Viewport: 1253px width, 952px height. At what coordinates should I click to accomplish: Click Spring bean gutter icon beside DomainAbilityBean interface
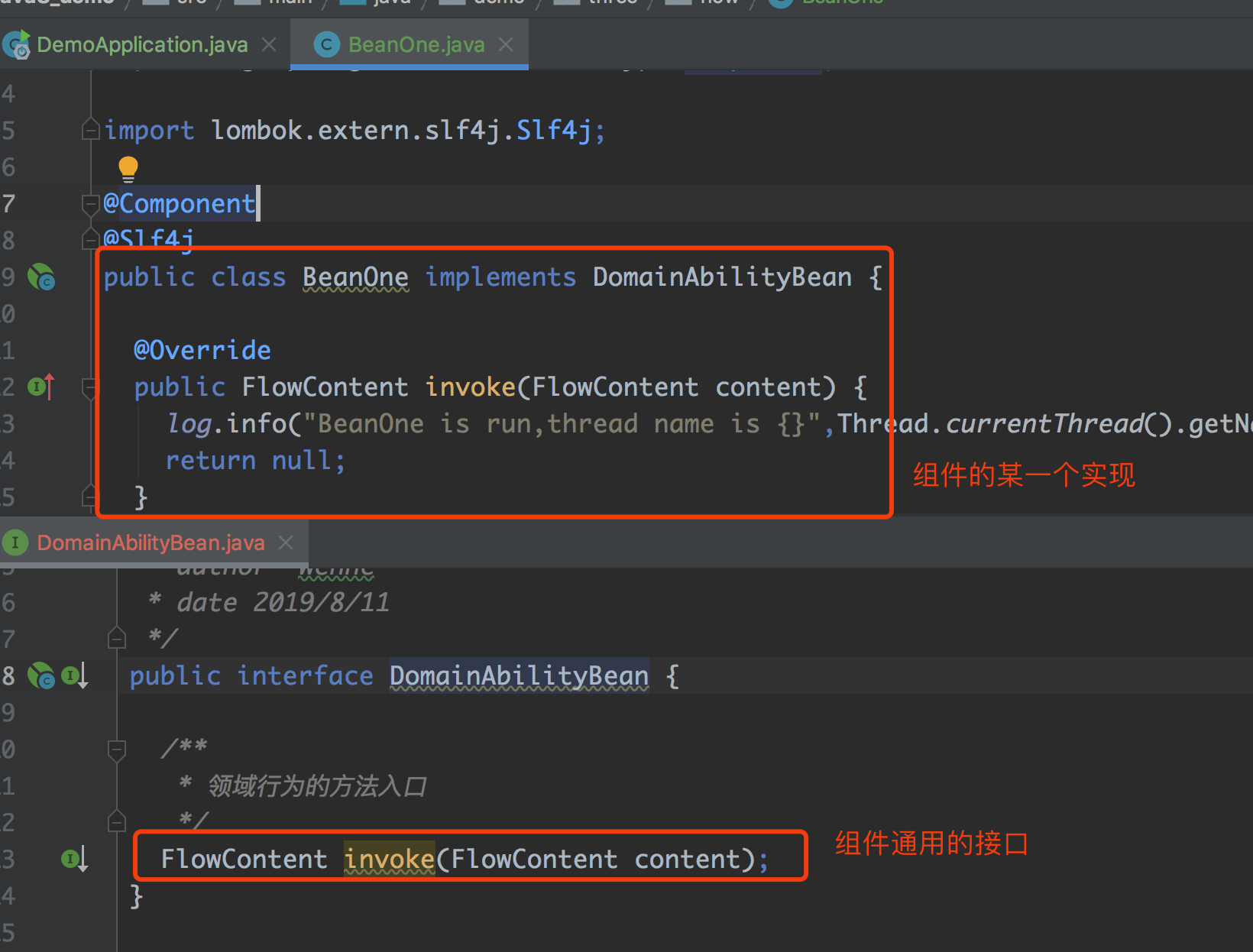[41, 676]
